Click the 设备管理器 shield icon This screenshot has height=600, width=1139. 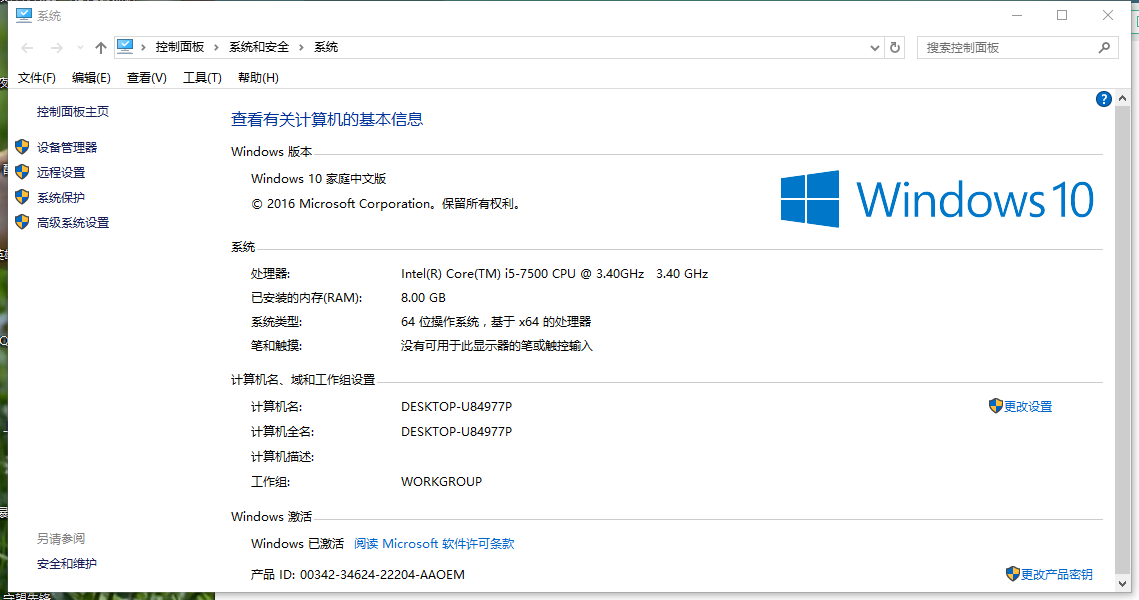click(23, 147)
